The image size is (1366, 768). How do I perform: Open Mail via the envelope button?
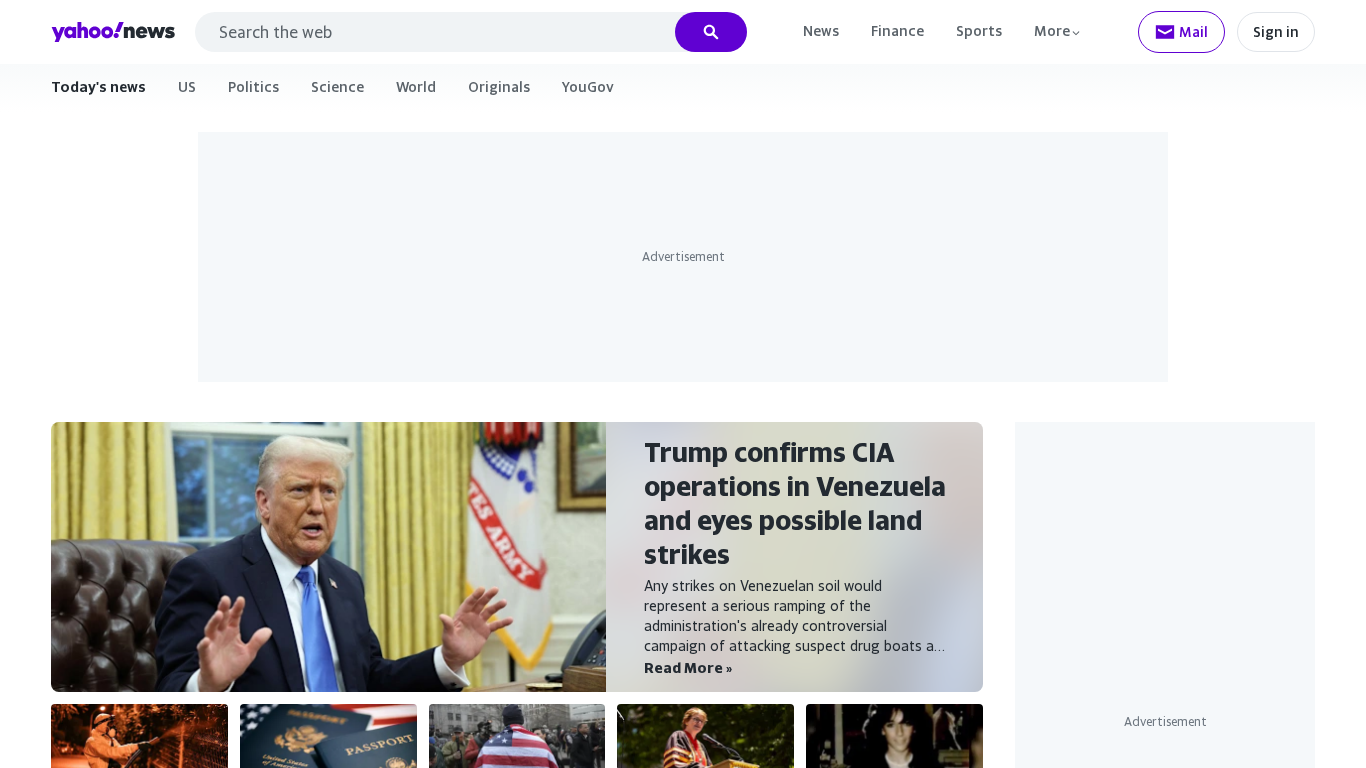tap(1181, 32)
